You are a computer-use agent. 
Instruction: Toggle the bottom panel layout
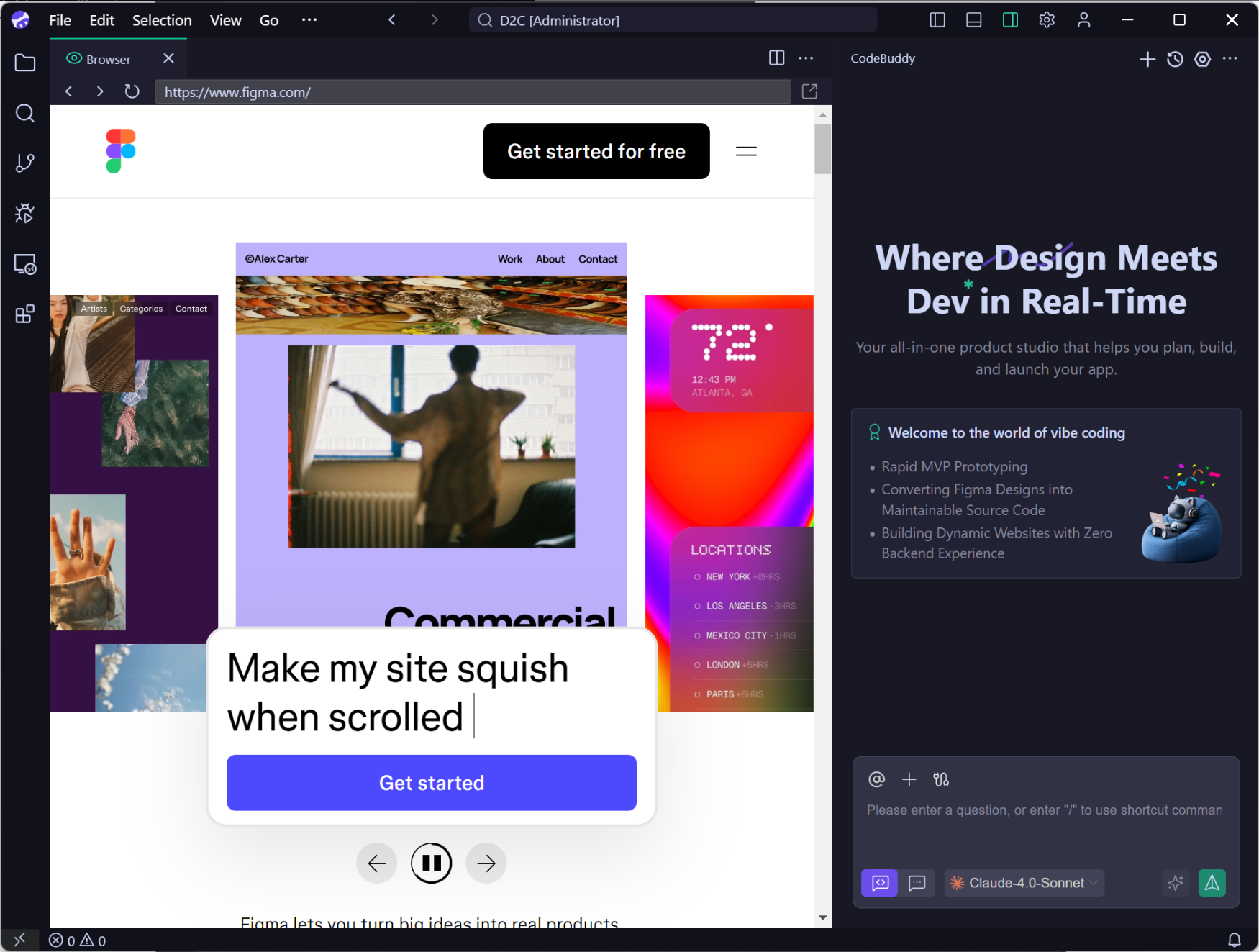click(974, 20)
